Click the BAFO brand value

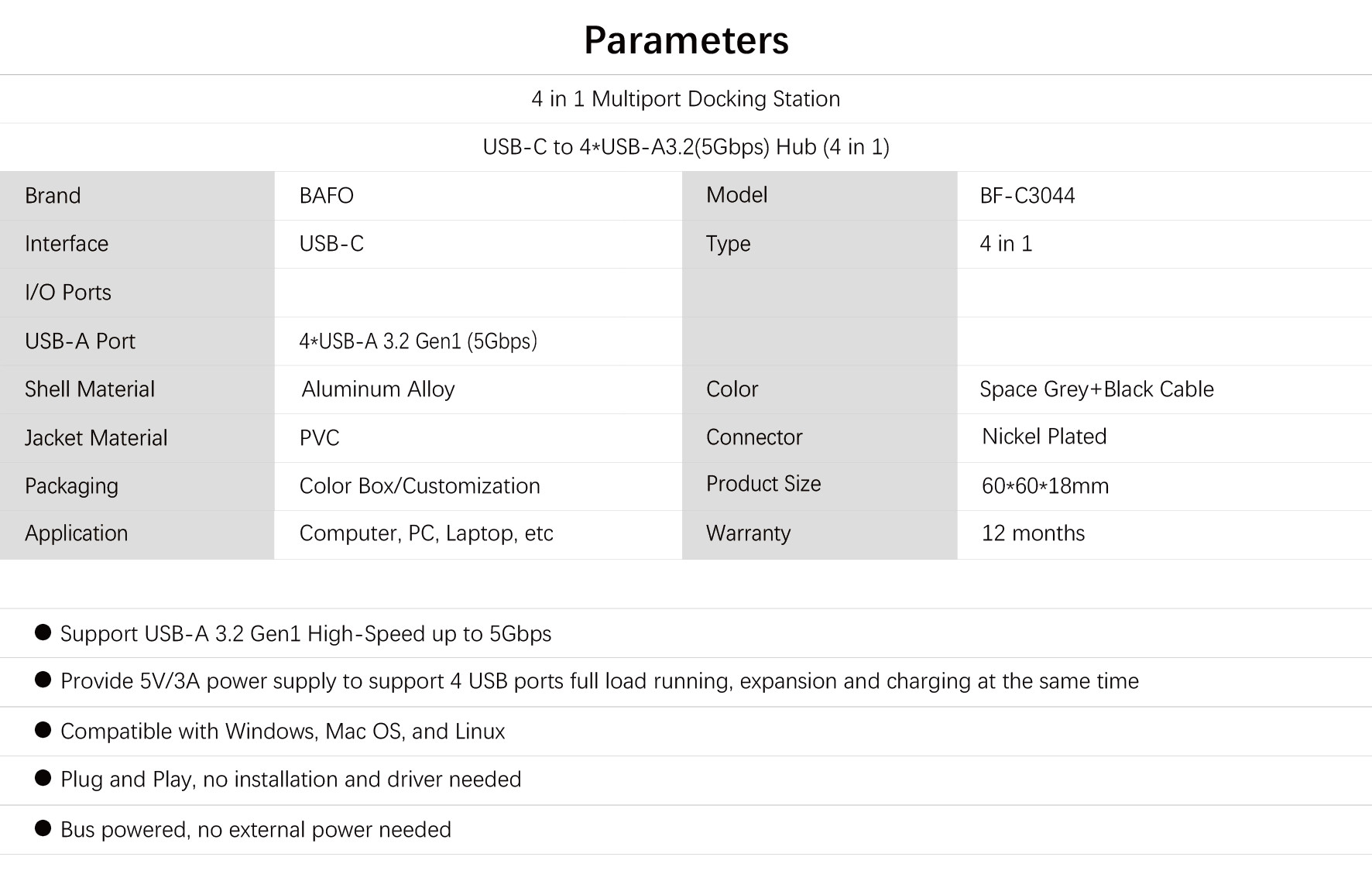[x=326, y=196]
